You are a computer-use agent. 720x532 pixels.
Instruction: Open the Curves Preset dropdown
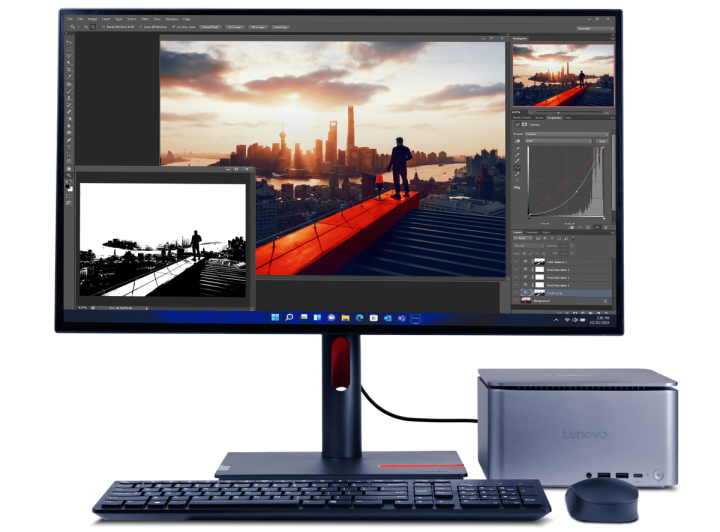point(570,132)
